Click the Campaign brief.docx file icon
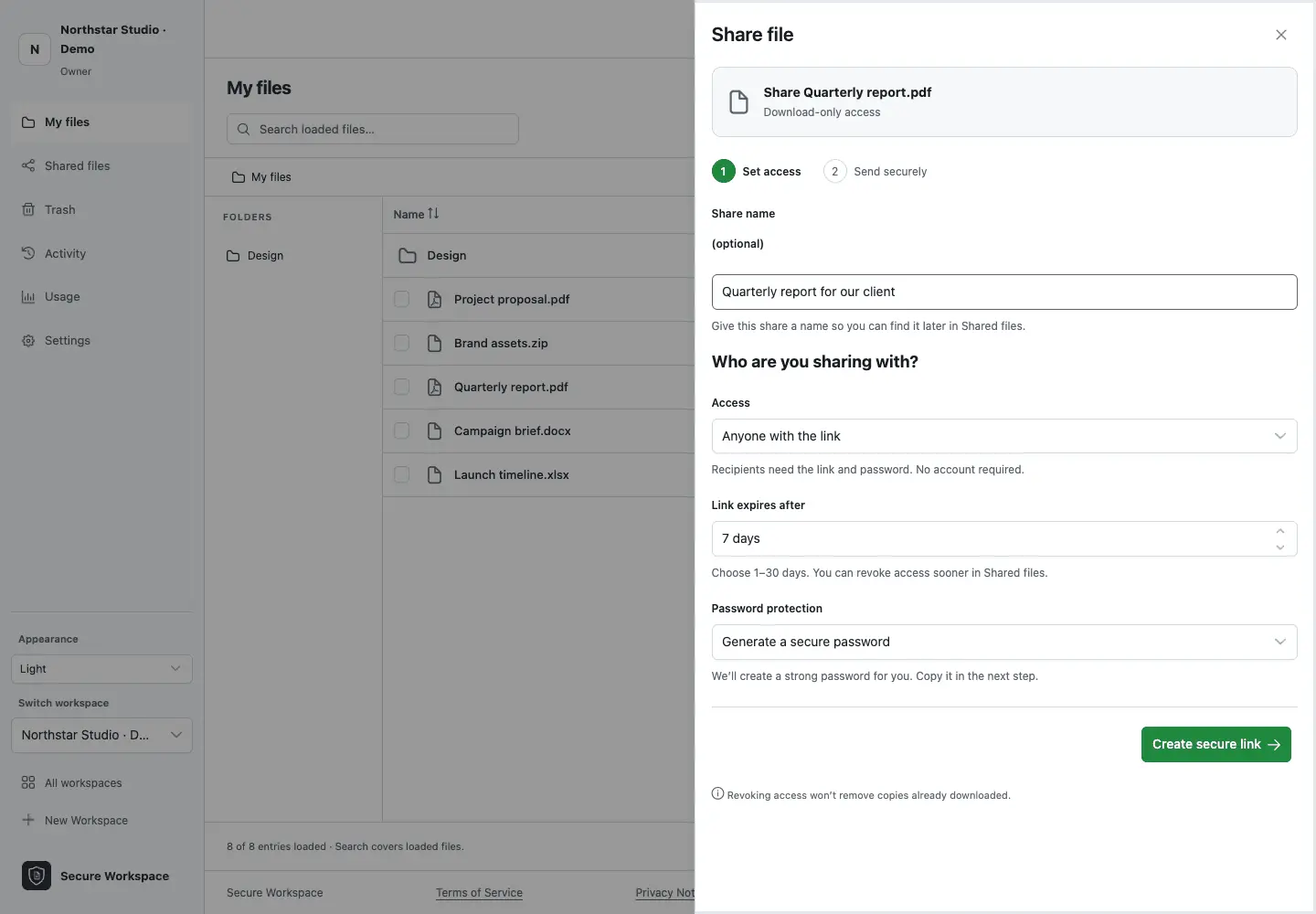The height and width of the screenshot is (914, 1316). point(435,431)
